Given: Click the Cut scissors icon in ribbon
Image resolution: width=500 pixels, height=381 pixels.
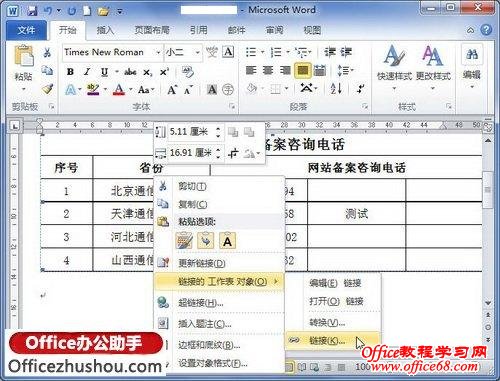Looking at the screenshot, I should click(x=47, y=52).
